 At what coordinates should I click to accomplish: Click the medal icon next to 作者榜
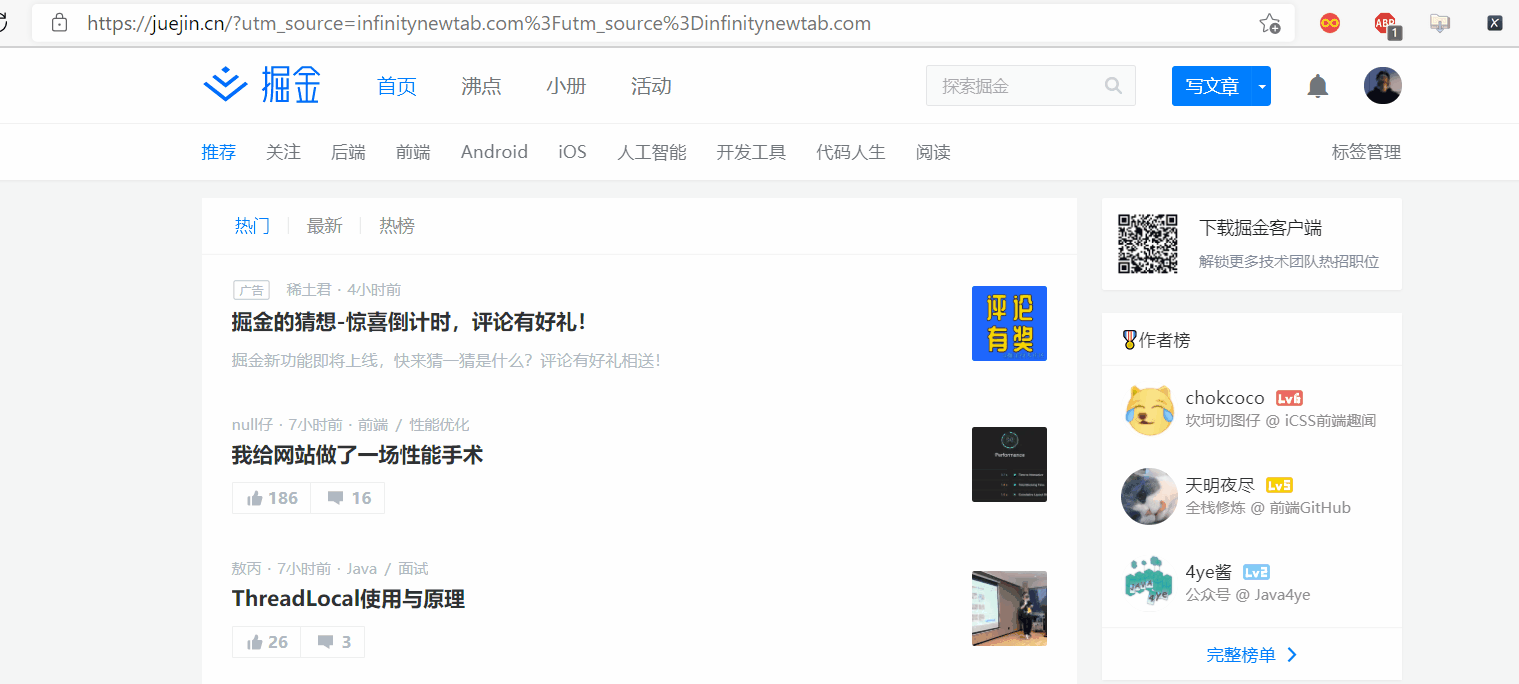point(1128,339)
